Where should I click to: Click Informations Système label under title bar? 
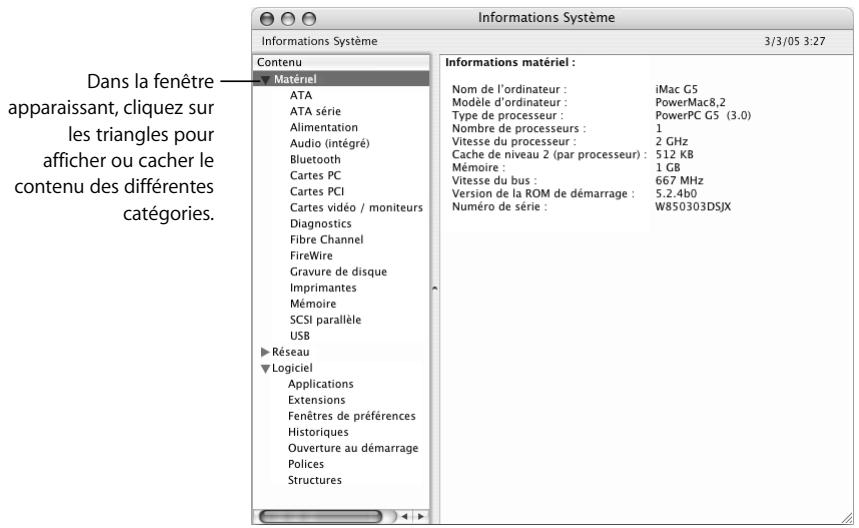319,41
